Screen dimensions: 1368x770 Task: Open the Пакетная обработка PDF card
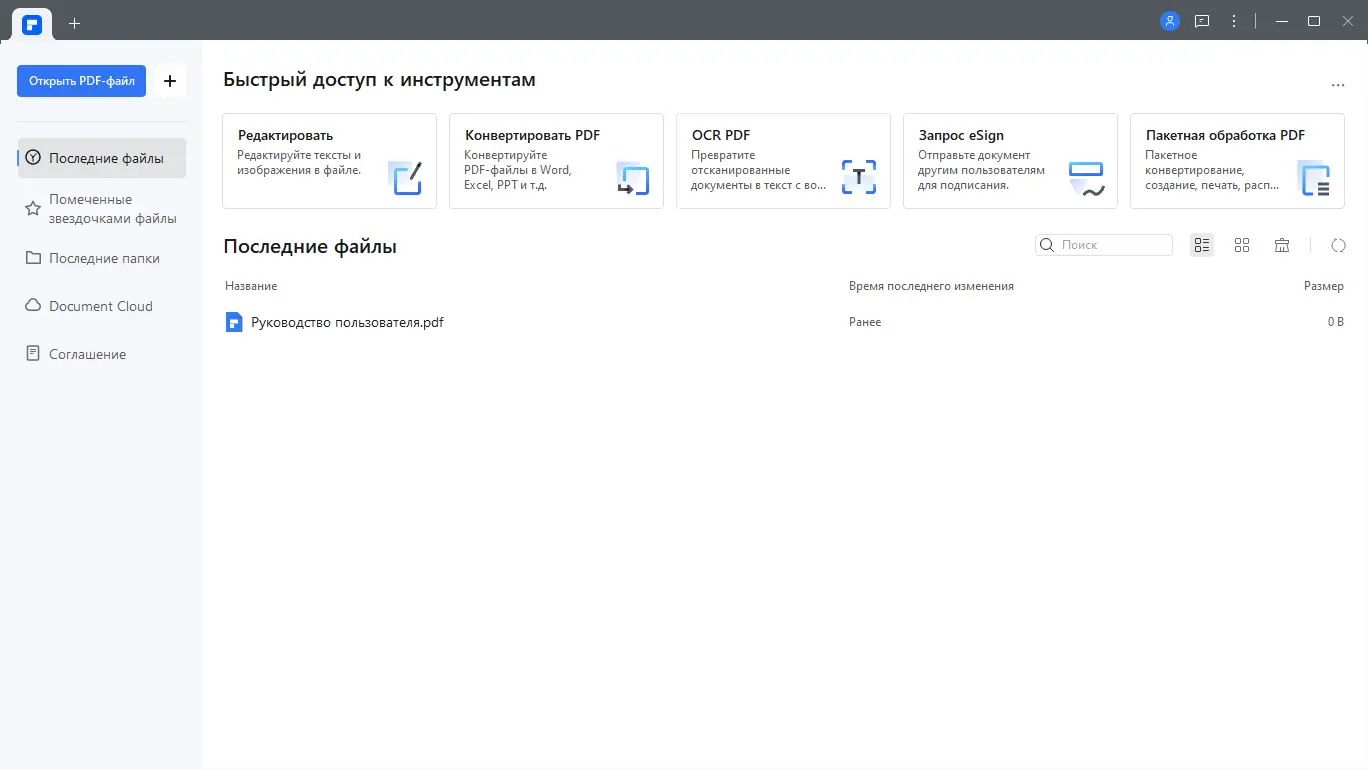(x=1237, y=161)
